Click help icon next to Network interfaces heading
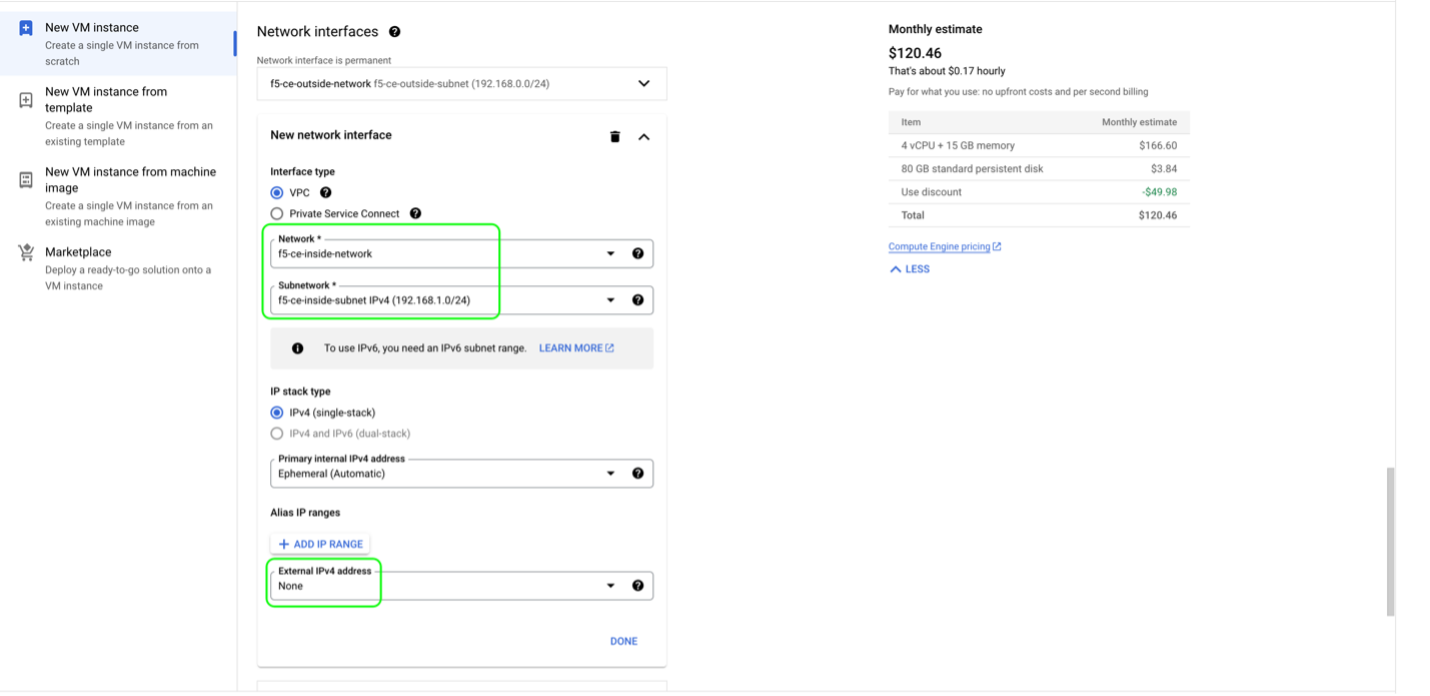This screenshot has height=696, width=1430. pos(394,32)
